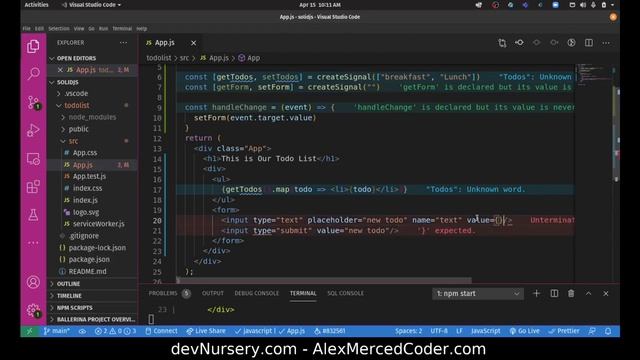Click Connect in status bar
The height and width of the screenshot is (360, 640).
pyautogui.click(x=161, y=331)
